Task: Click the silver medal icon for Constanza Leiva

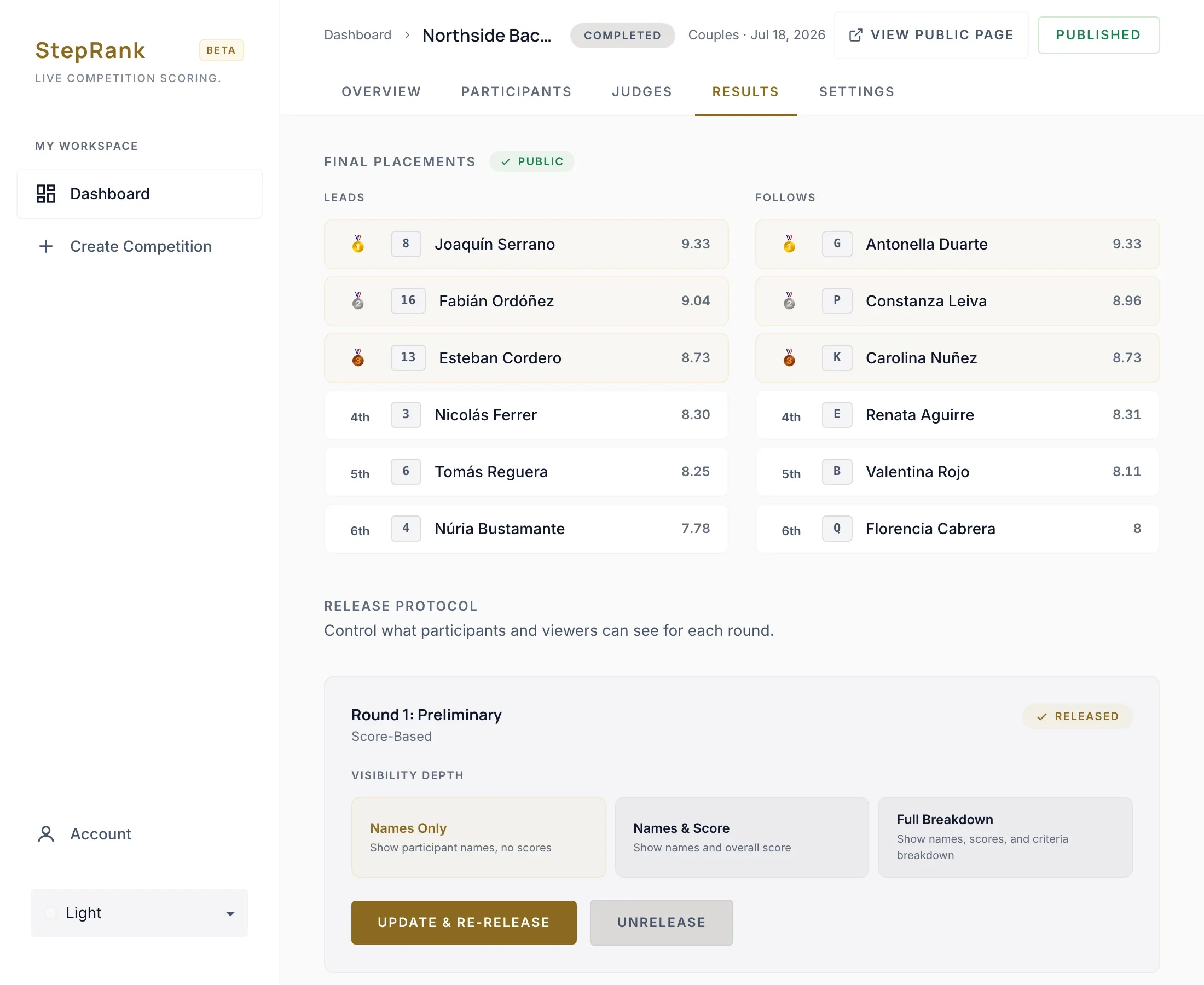Action: point(789,301)
